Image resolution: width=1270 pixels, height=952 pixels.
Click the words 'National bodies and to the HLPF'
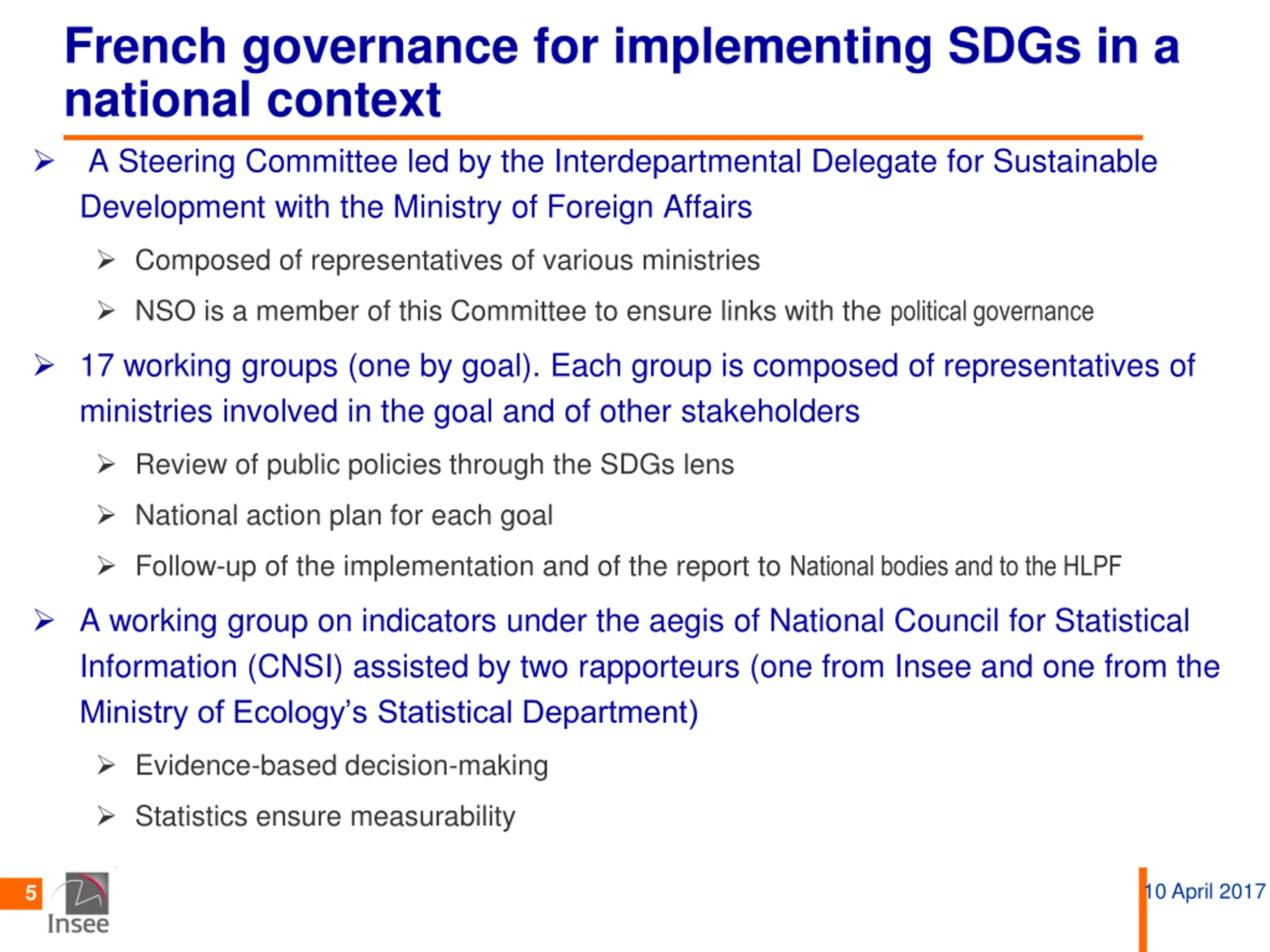click(x=955, y=566)
